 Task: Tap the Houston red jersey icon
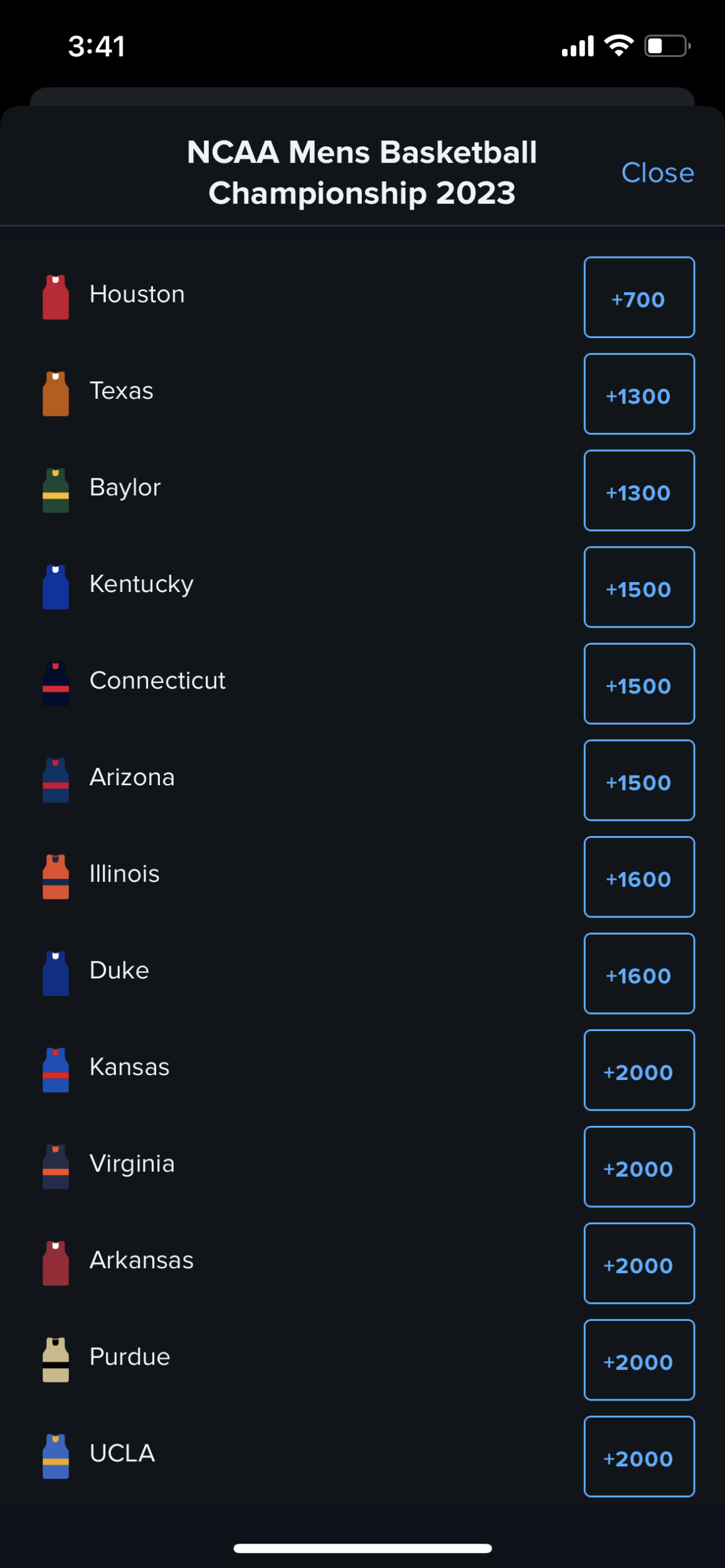click(56, 297)
